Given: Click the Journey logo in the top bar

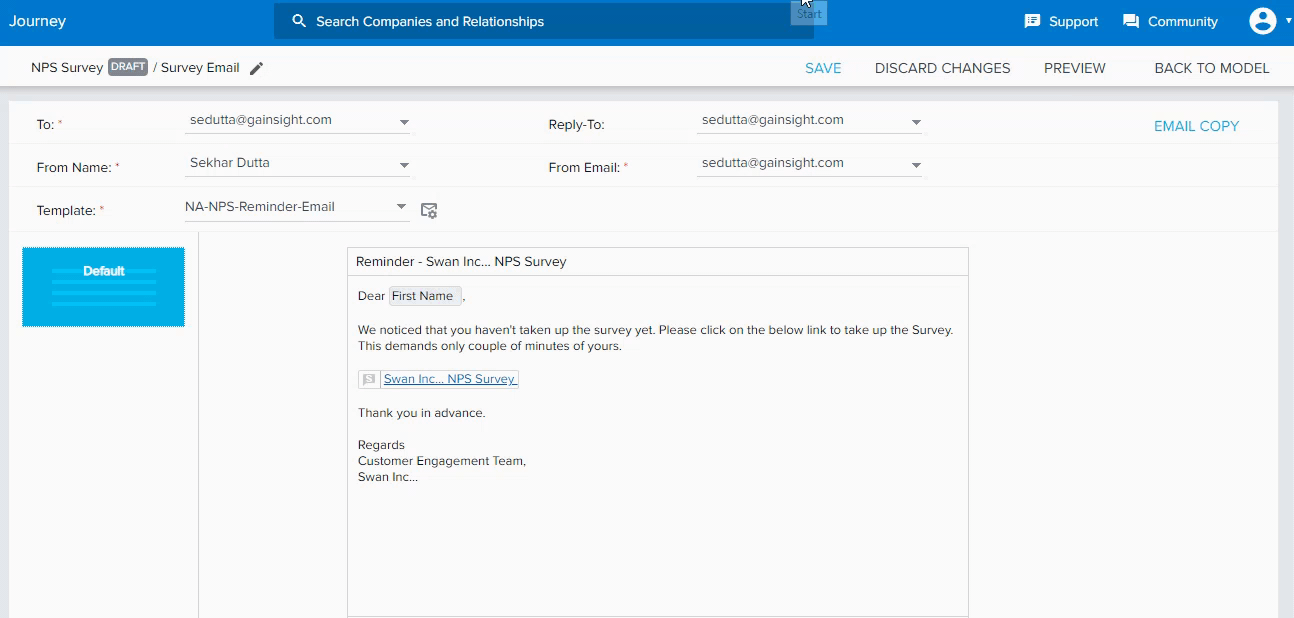Looking at the screenshot, I should [x=37, y=20].
